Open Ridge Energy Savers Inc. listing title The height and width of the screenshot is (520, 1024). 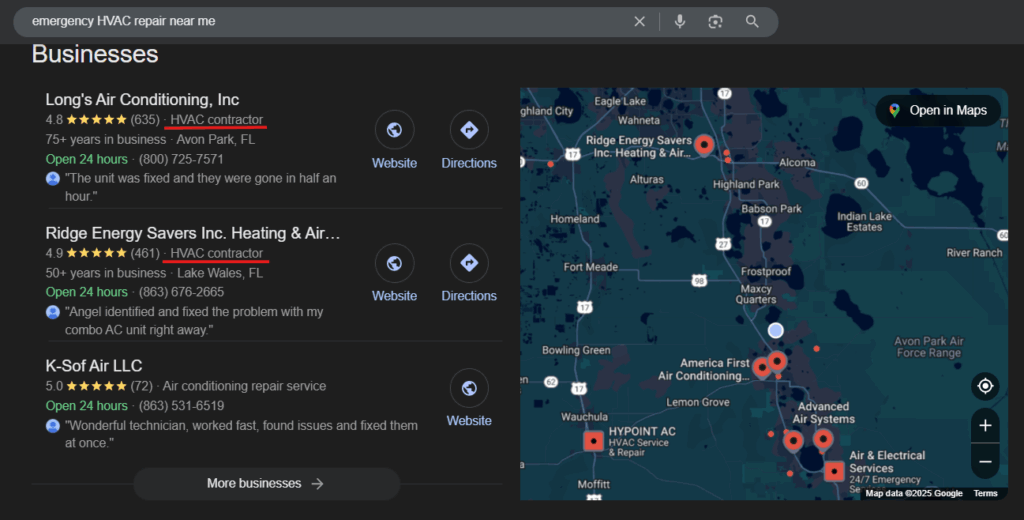pos(193,233)
